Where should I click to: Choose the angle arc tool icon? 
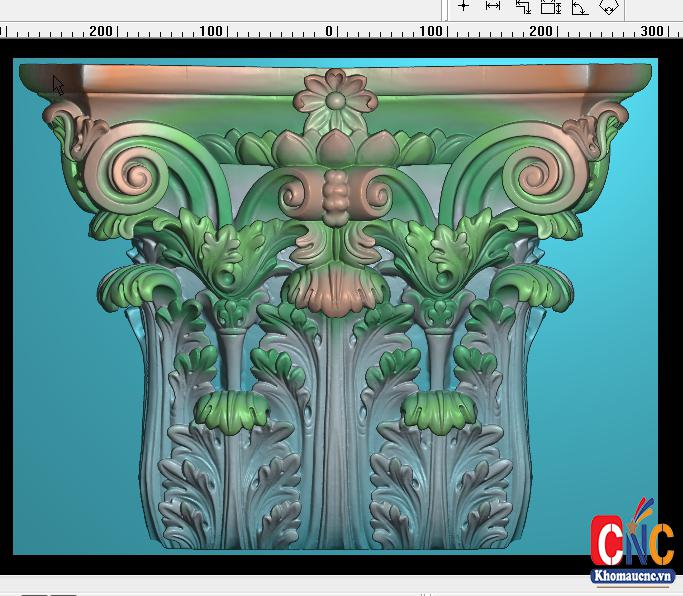point(579,8)
